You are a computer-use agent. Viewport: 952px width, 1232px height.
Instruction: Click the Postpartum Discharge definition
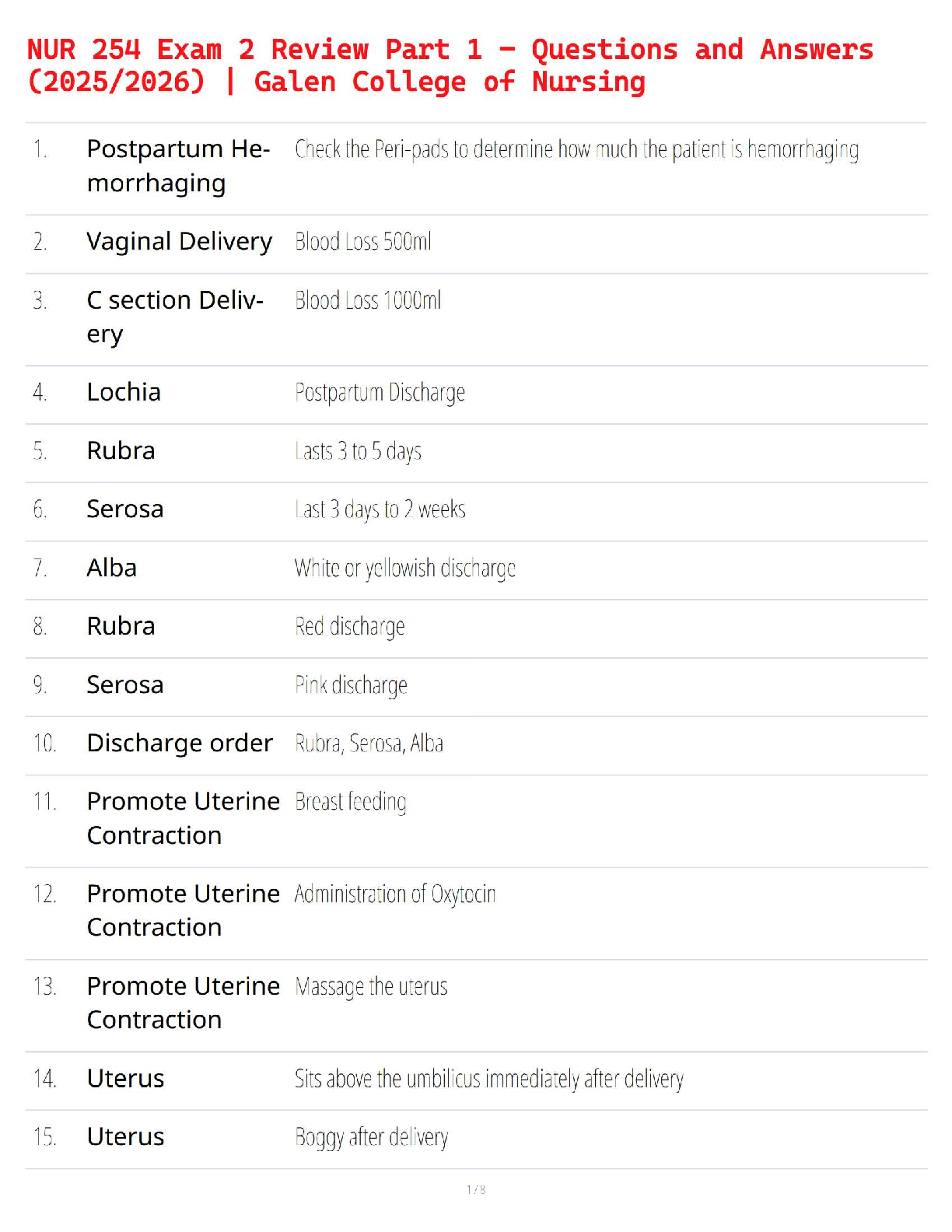(x=380, y=393)
